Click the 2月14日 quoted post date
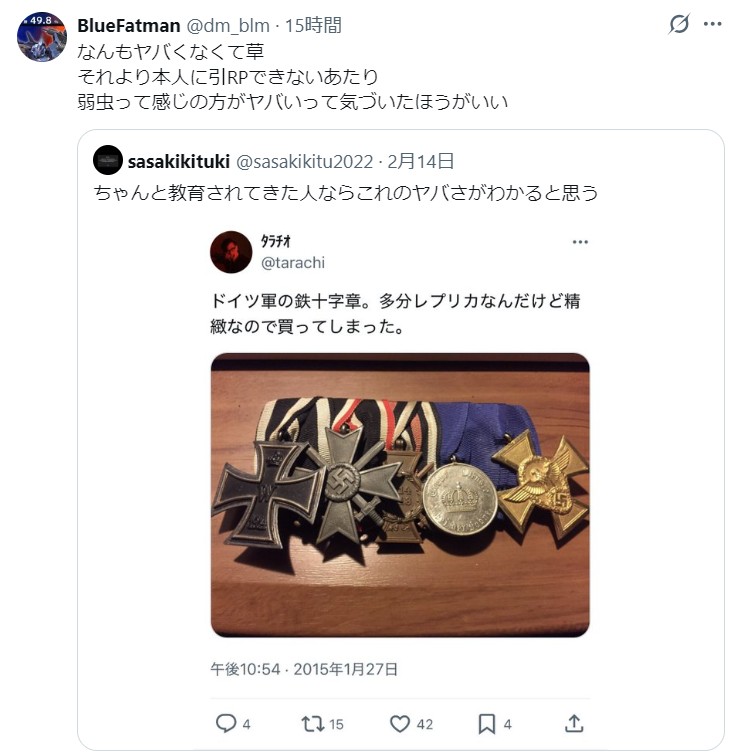This screenshot has width=743, height=755. click(420, 161)
